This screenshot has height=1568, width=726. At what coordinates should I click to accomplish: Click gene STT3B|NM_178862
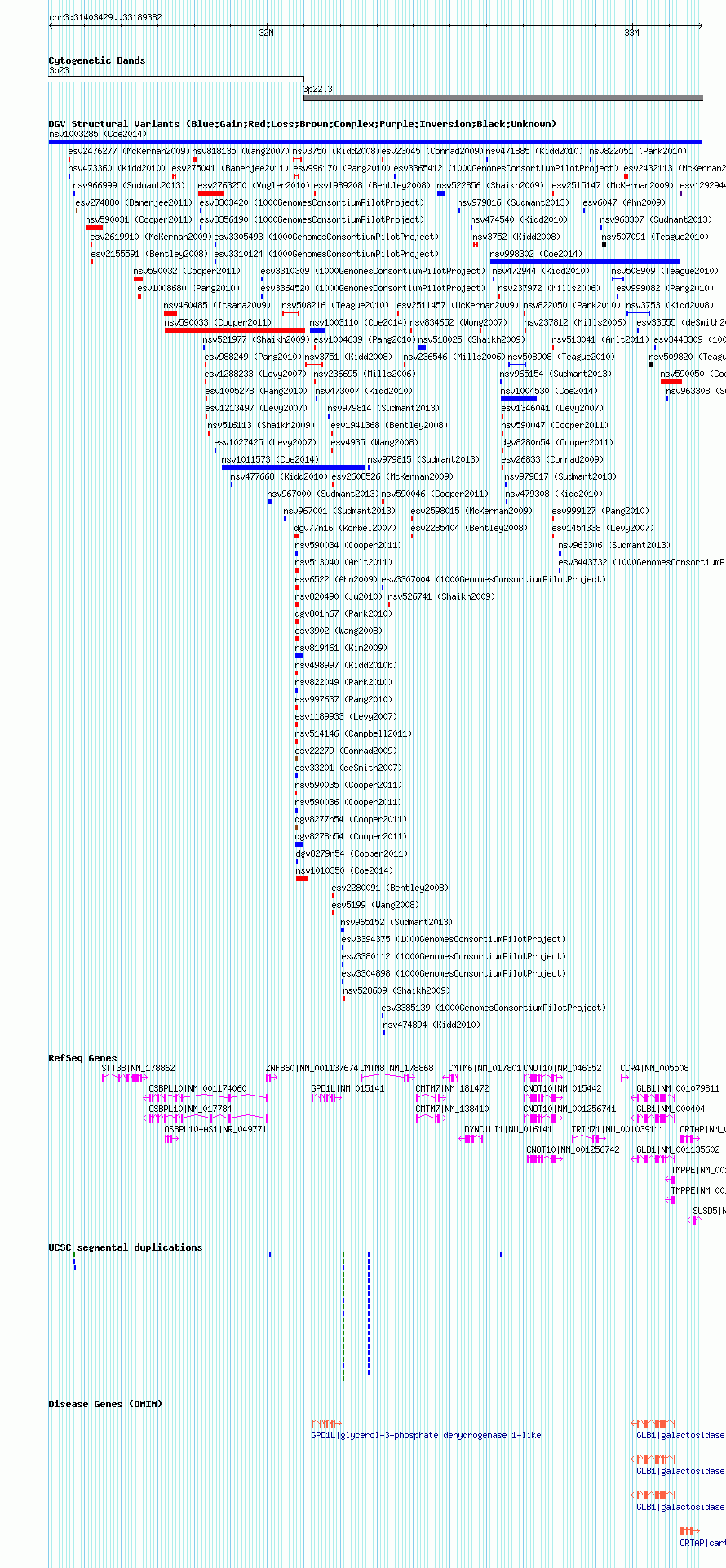coord(138,1068)
